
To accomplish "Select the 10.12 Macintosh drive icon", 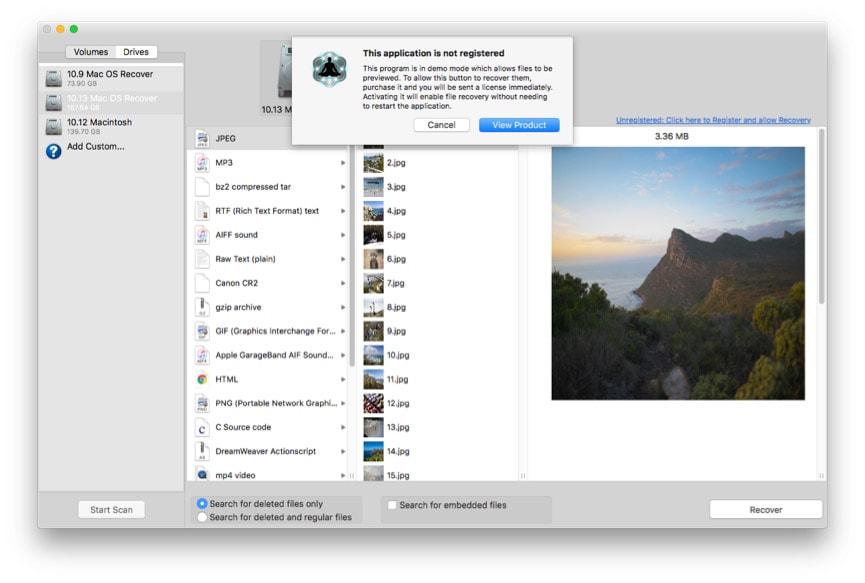I will 54,126.
